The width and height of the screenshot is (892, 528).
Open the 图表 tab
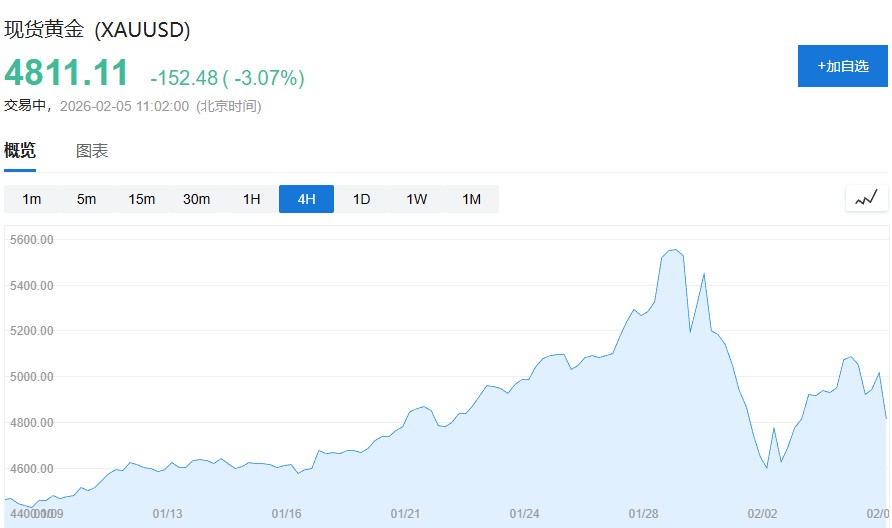[92, 151]
